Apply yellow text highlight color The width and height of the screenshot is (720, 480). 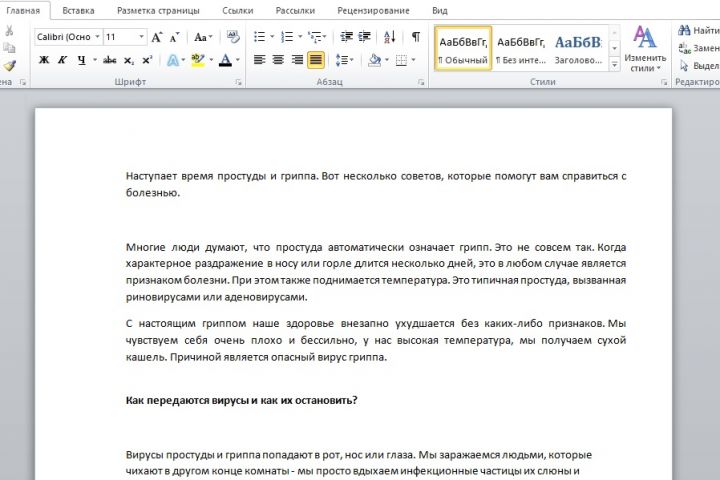tap(198, 60)
